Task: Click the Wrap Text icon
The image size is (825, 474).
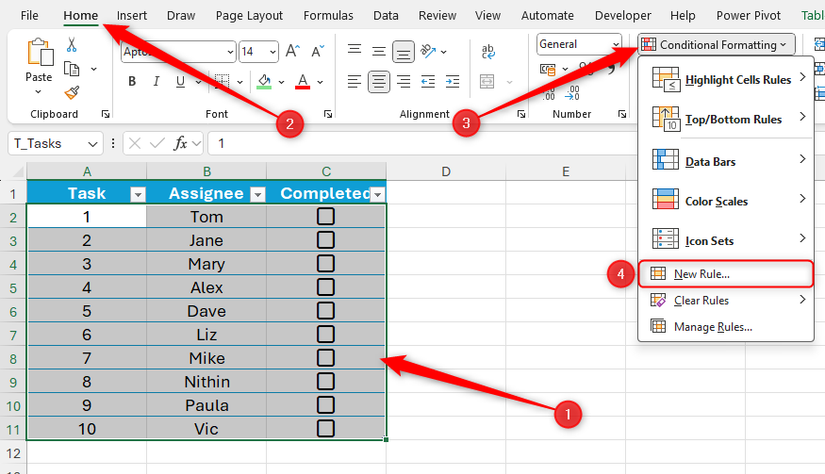Action: (490, 52)
